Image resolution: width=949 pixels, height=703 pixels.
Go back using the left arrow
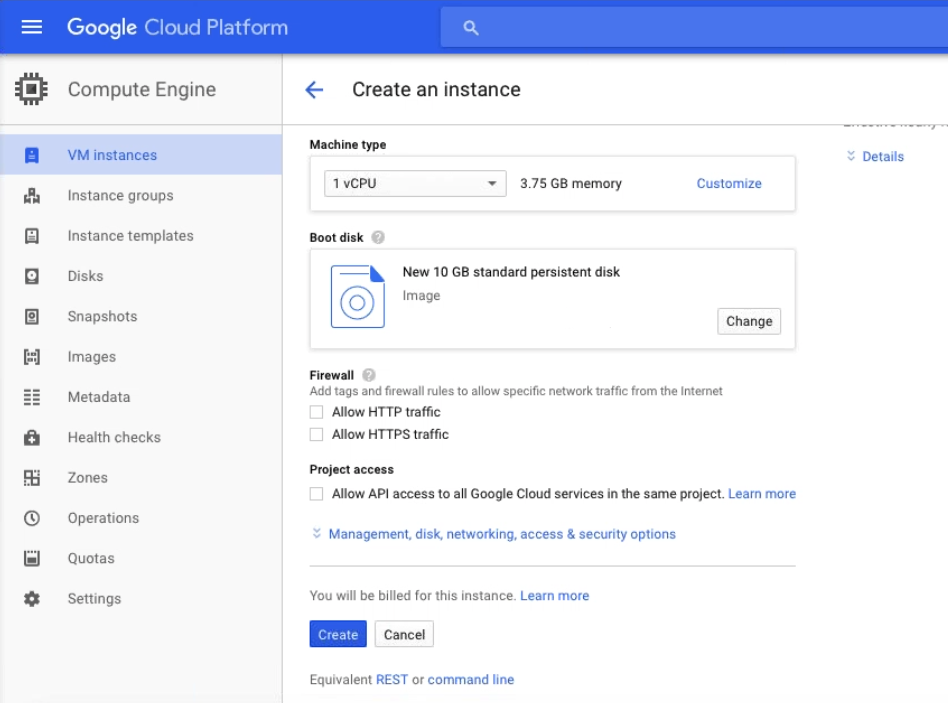(x=314, y=90)
